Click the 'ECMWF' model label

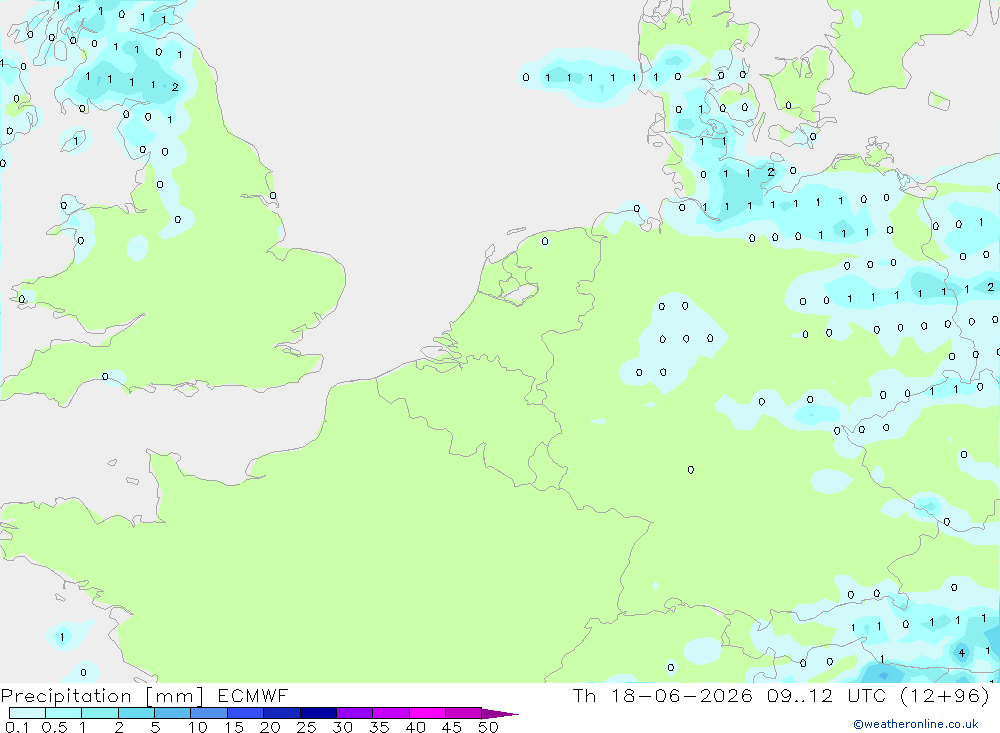[253, 695]
